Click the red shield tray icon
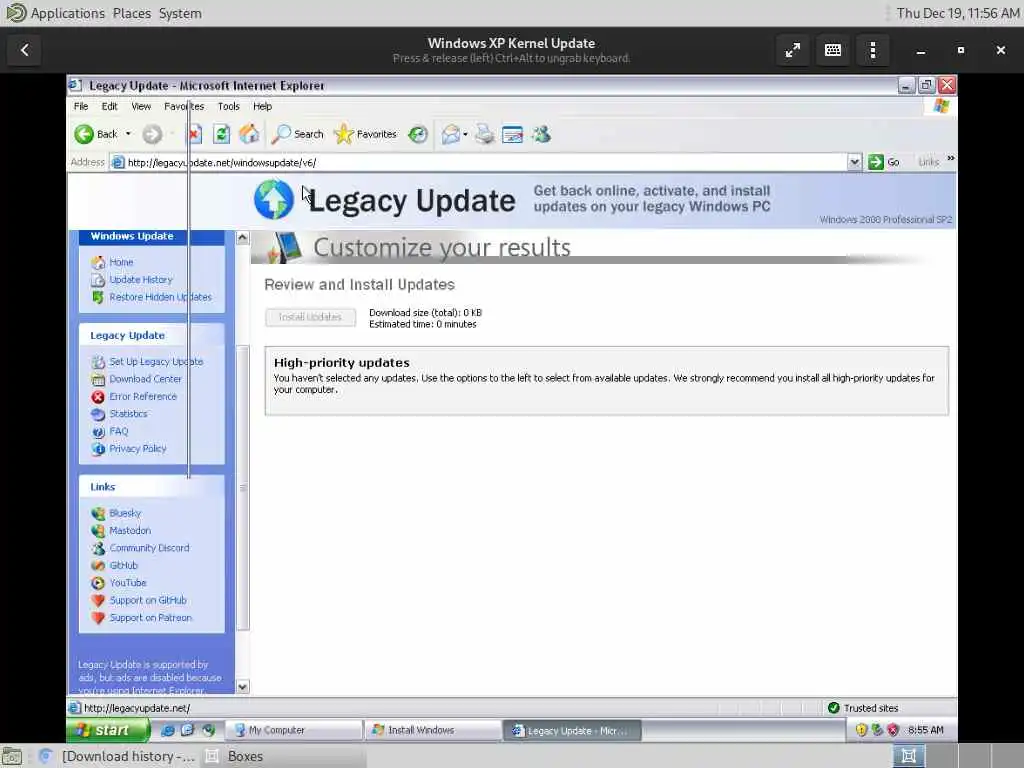 pos(893,730)
